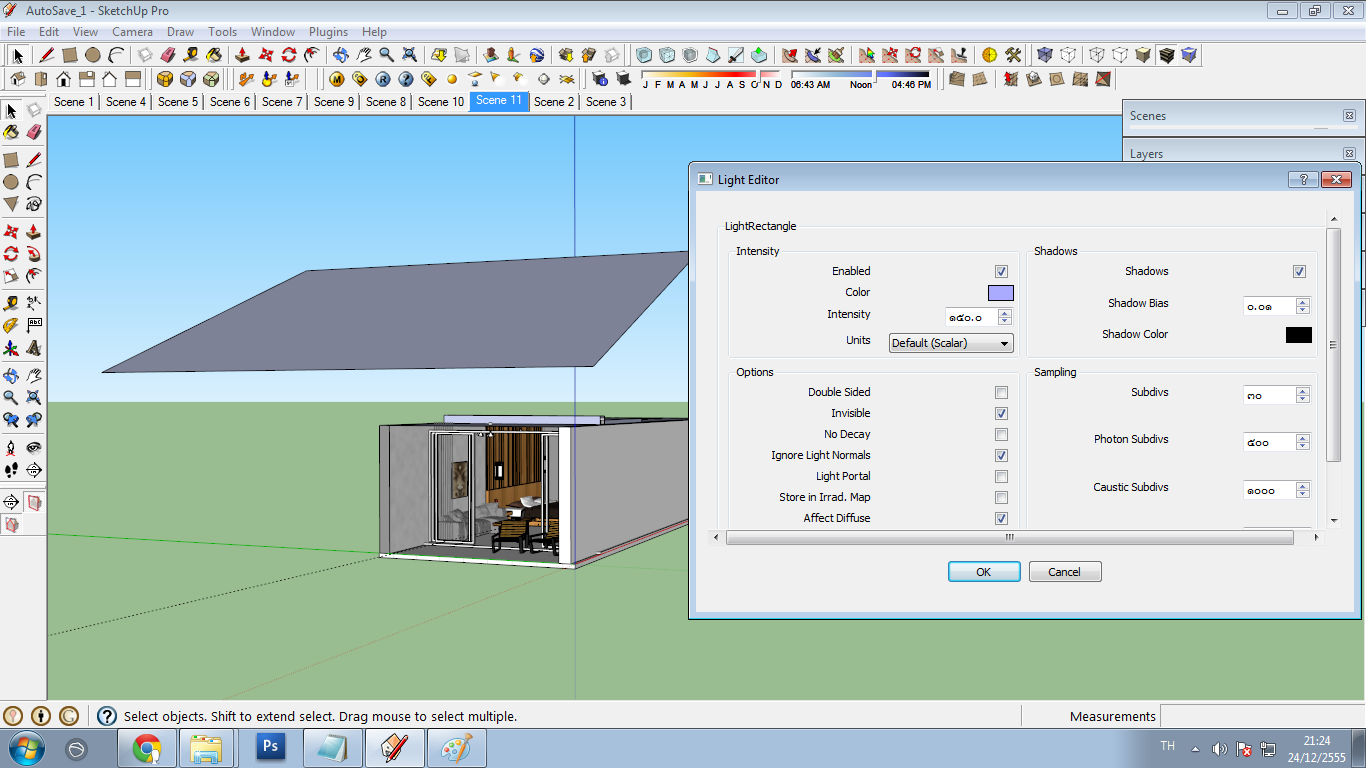This screenshot has height=768, width=1366.
Task: Select the Eraser tool in top toolbar
Action: [x=167, y=55]
